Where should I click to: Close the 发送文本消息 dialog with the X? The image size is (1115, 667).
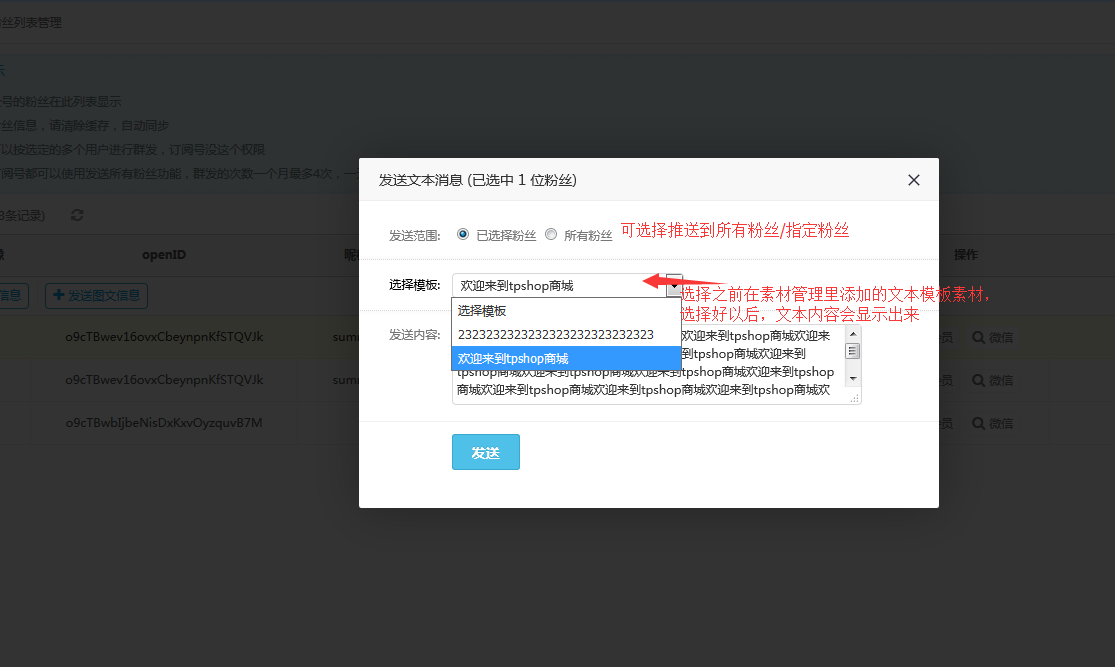coord(913,180)
